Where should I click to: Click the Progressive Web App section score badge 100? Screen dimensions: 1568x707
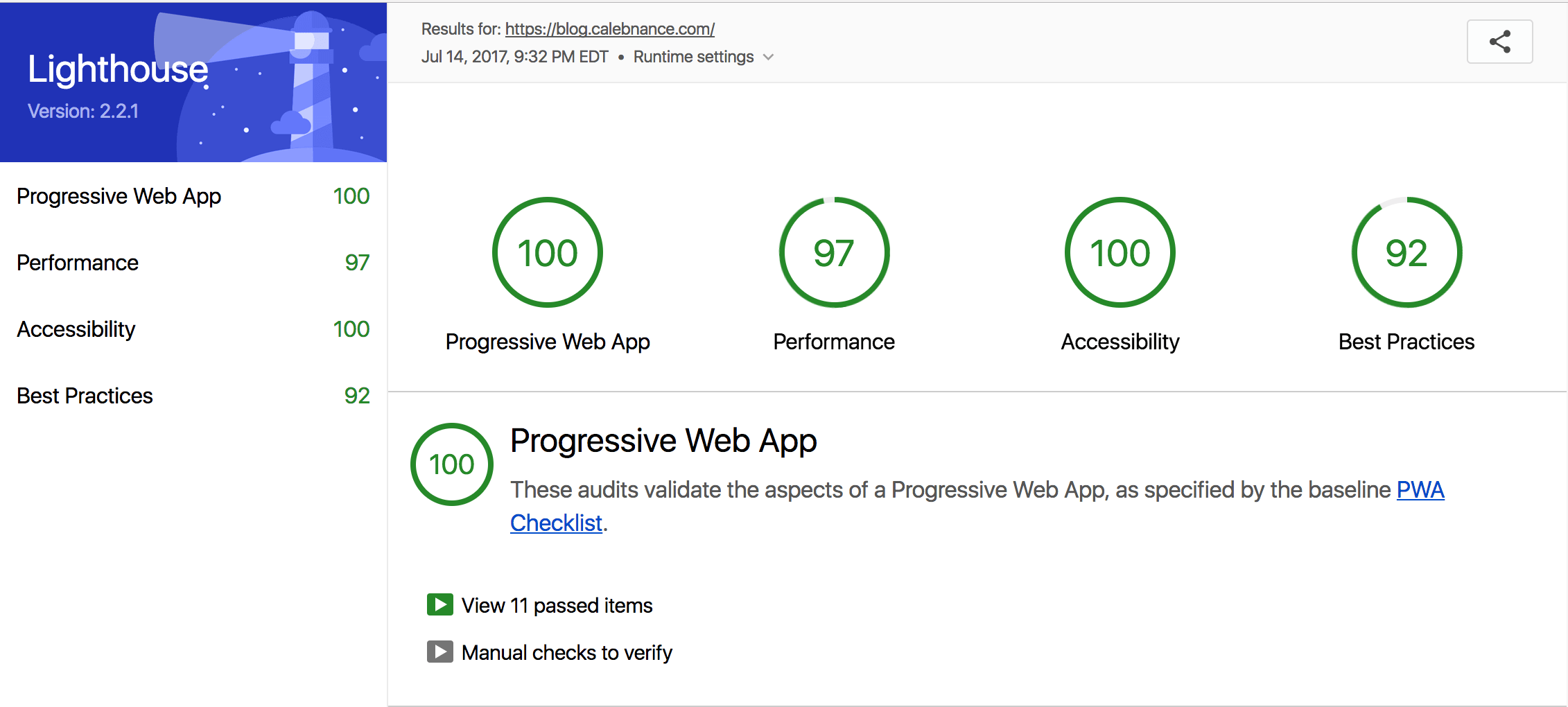451,464
